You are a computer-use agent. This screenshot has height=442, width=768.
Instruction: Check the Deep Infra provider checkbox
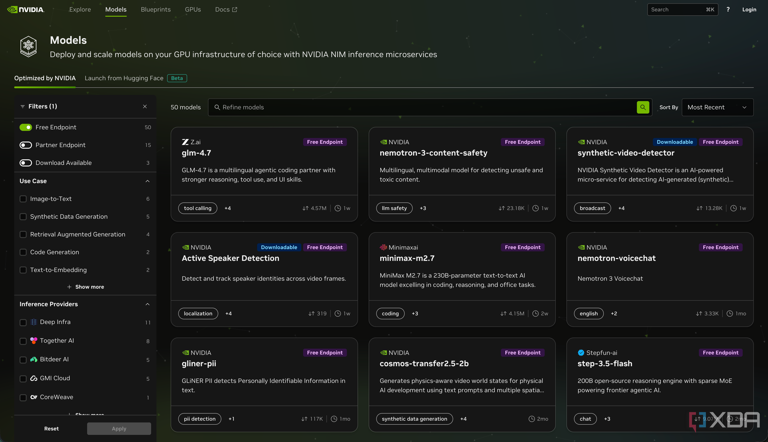(23, 322)
